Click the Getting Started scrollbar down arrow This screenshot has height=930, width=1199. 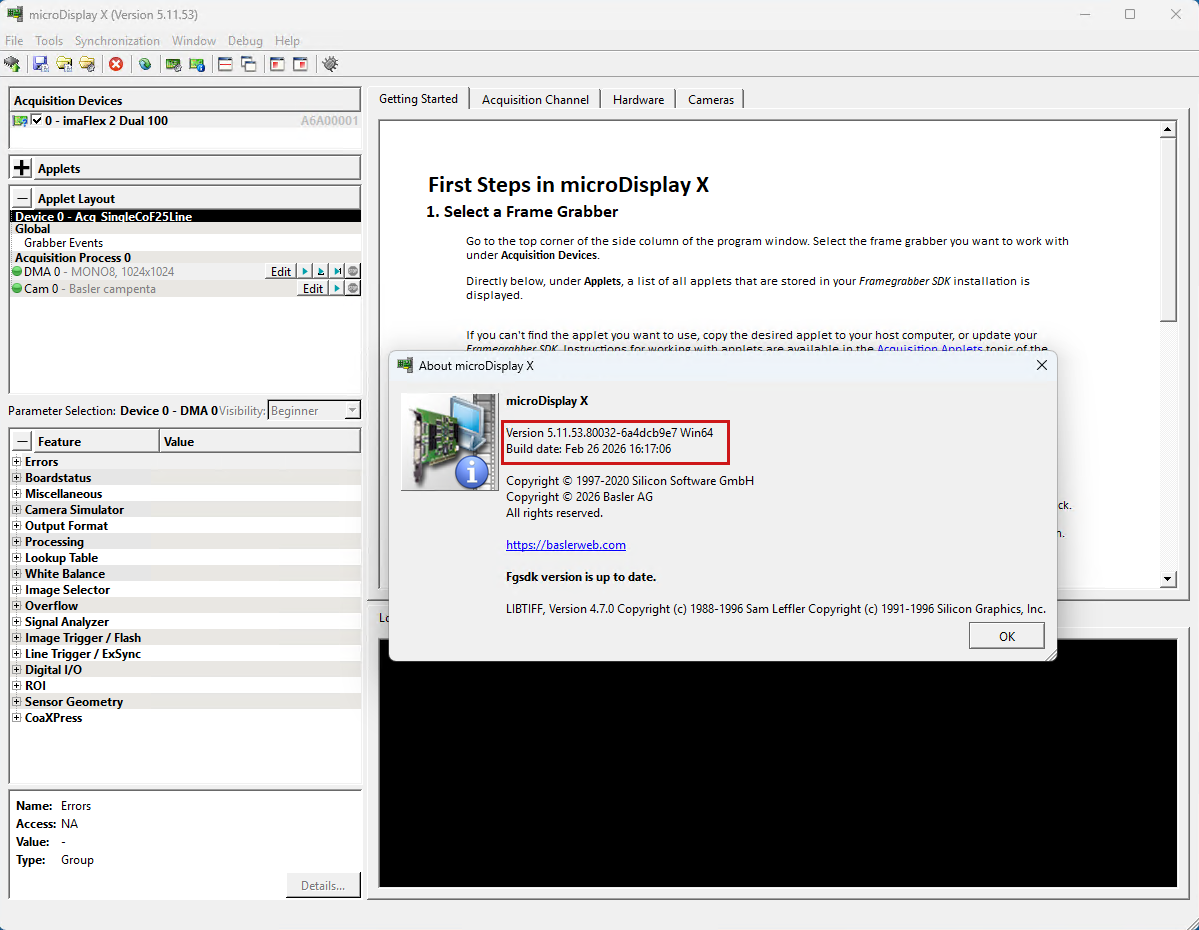[1167, 580]
